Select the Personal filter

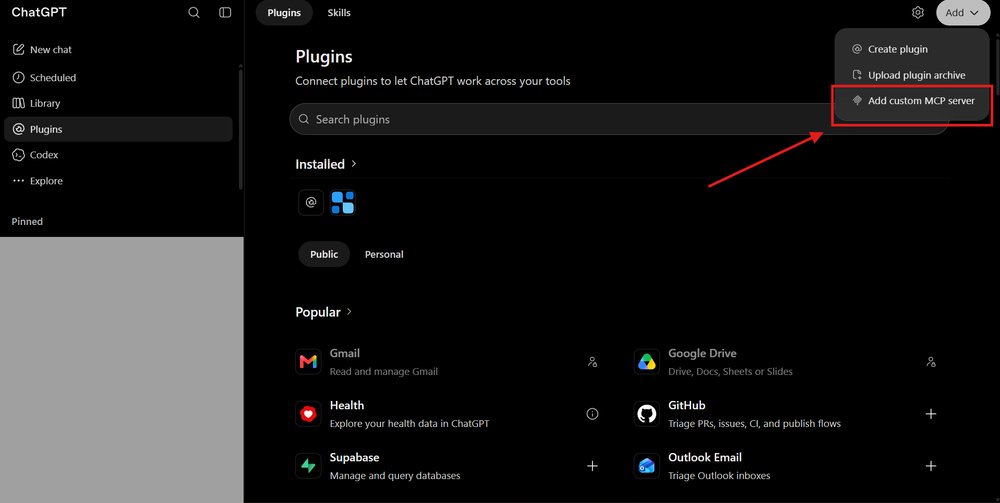coord(384,254)
